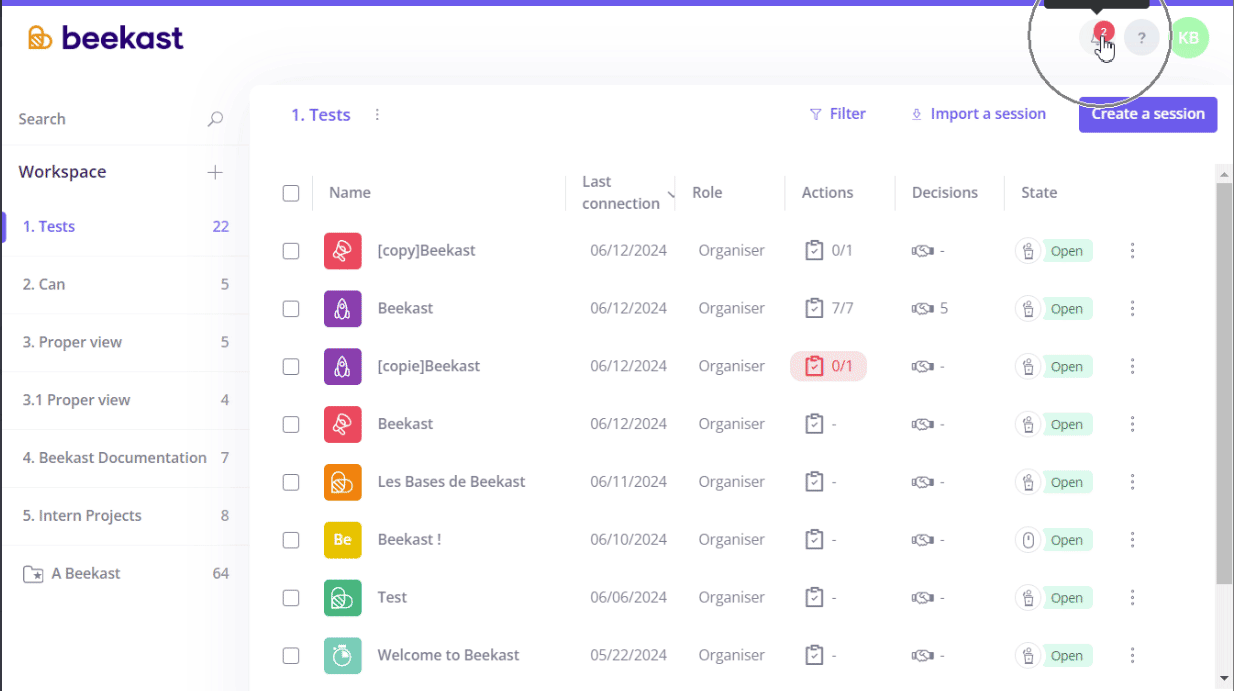
Task: Go to "4. Beekast Documentation" workspace
Action: 125,458
